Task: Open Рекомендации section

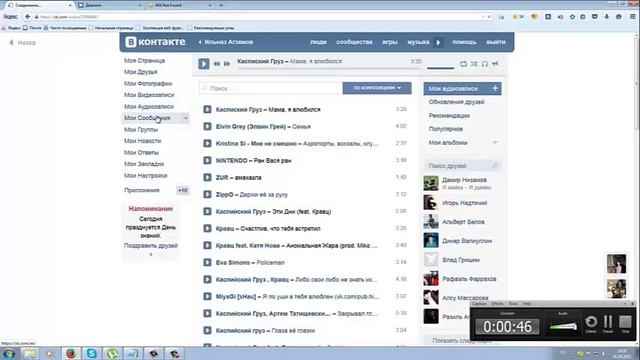Action: [449, 116]
